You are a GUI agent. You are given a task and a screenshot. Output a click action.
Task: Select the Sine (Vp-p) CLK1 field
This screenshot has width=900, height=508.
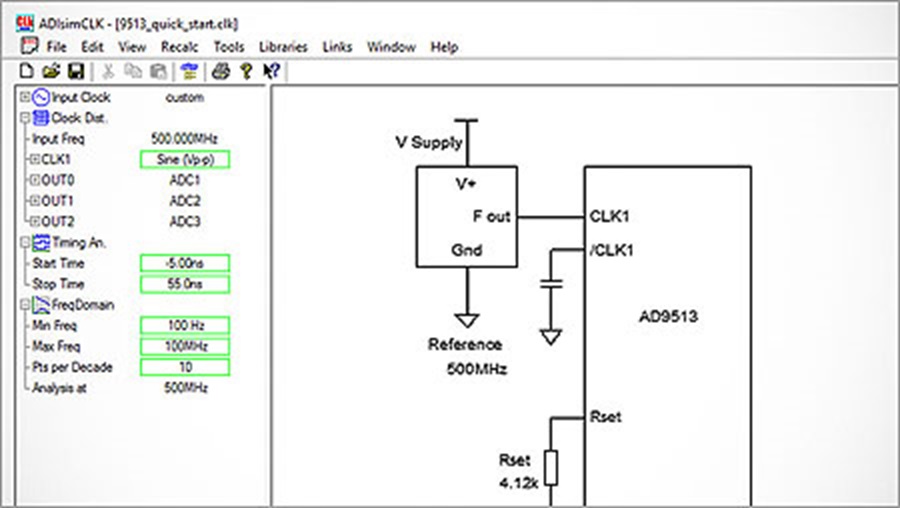click(x=185, y=160)
